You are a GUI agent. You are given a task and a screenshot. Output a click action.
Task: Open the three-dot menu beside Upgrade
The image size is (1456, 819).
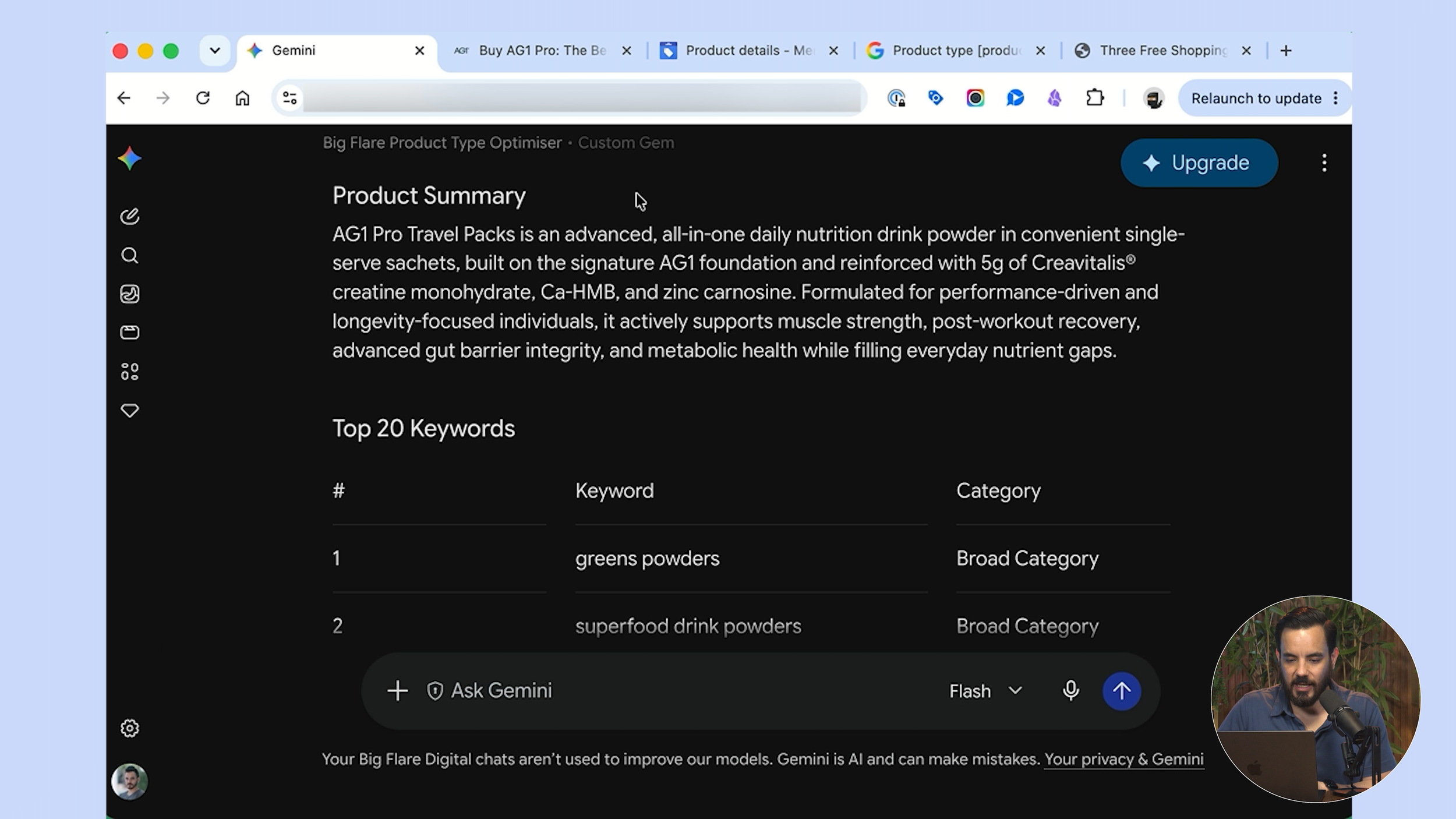pos(1324,163)
